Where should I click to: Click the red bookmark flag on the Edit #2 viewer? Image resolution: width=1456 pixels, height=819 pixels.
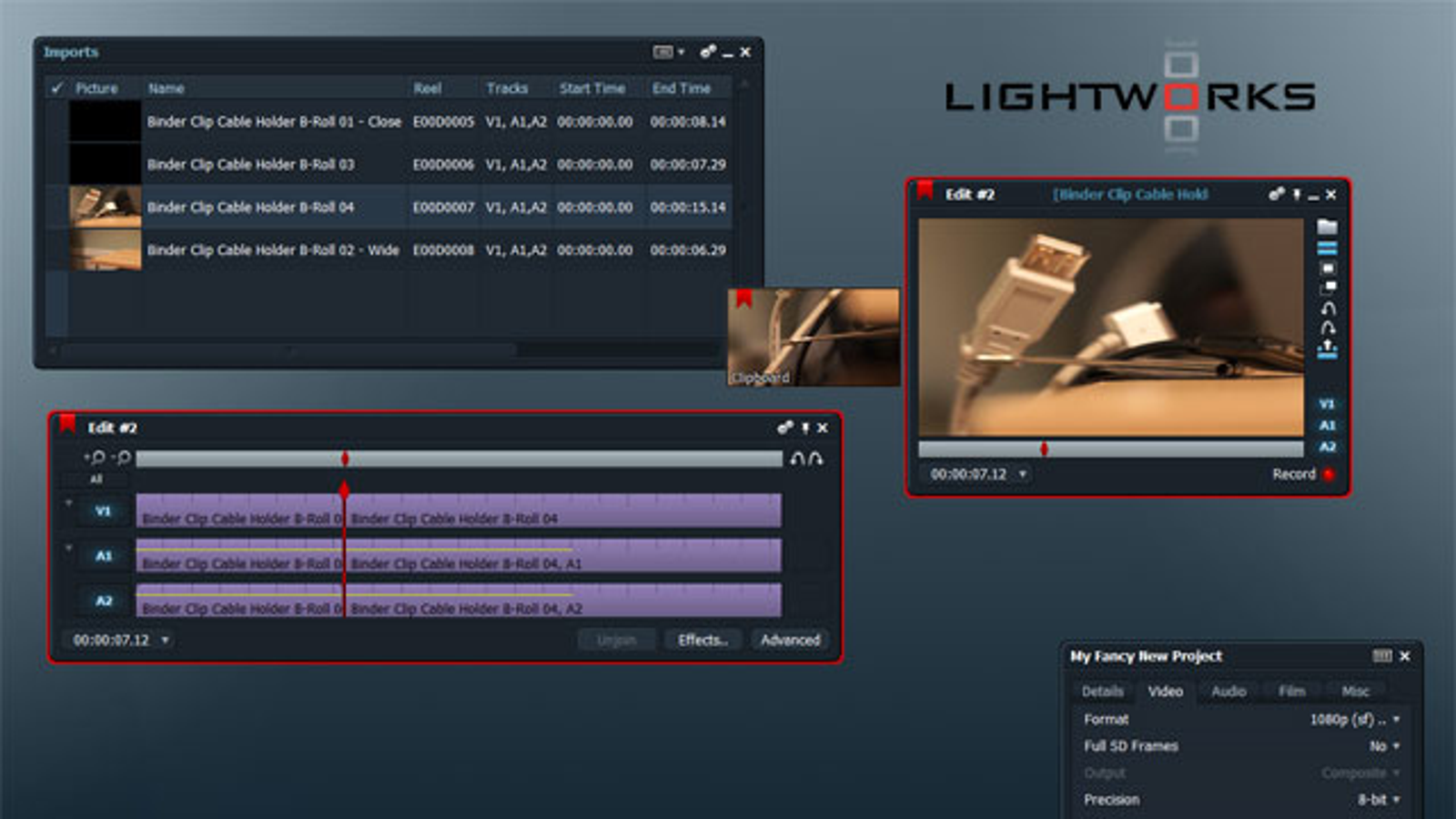pyautogui.click(x=925, y=189)
